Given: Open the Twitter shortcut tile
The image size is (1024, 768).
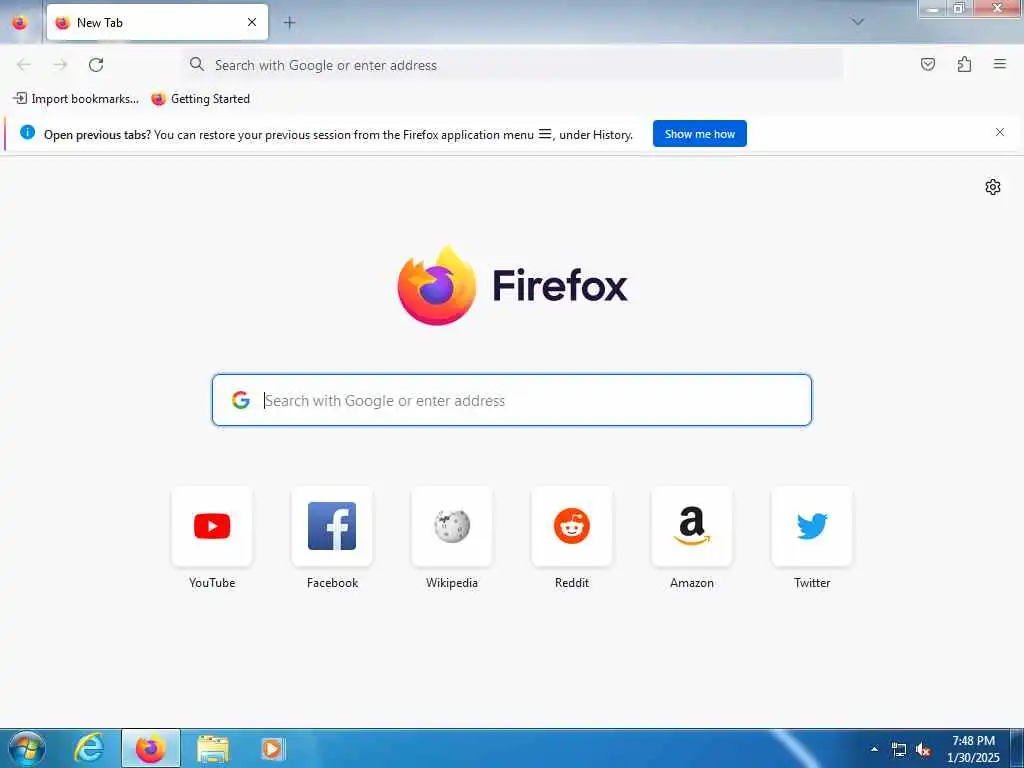Looking at the screenshot, I should (x=812, y=526).
